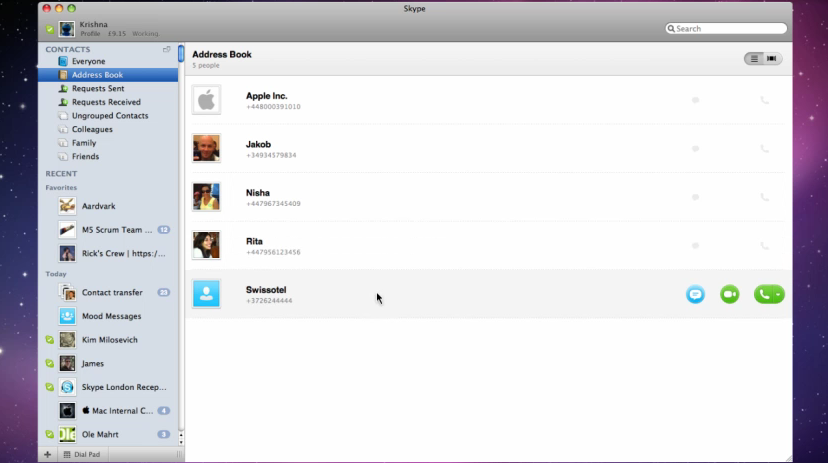Click faded call icon for Rita

tap(764, 245)
